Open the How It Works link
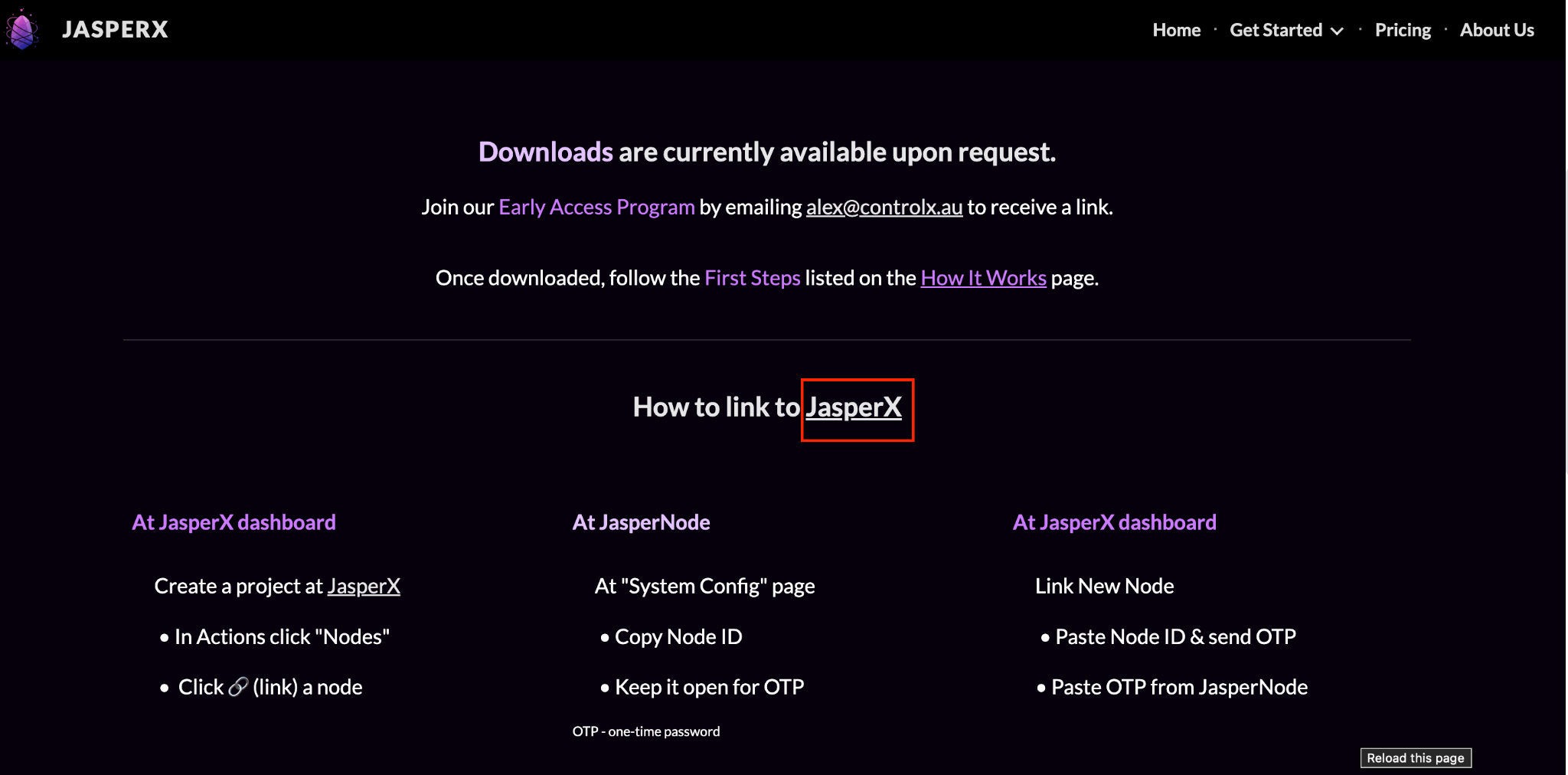This screenshot has height=775, width=1568. (x=983, y=278)
